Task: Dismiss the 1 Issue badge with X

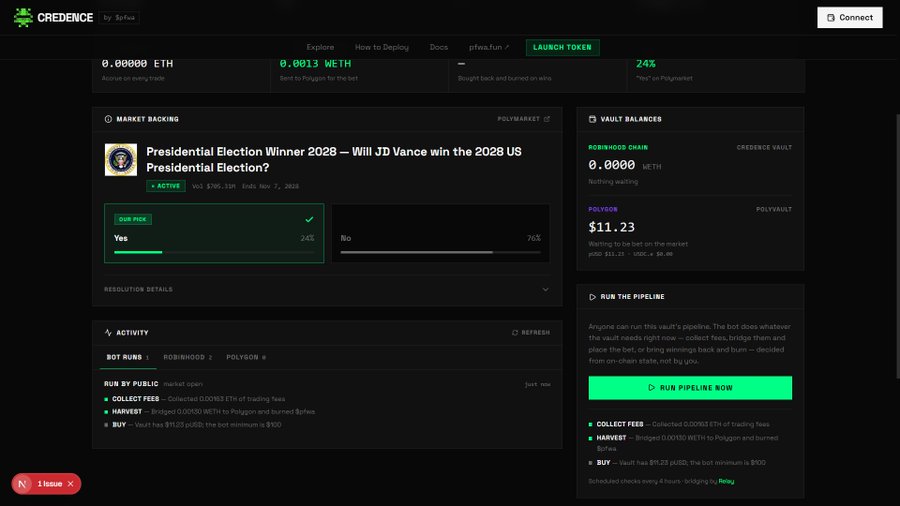Action: pyautogui.click(x=71, y=484)
